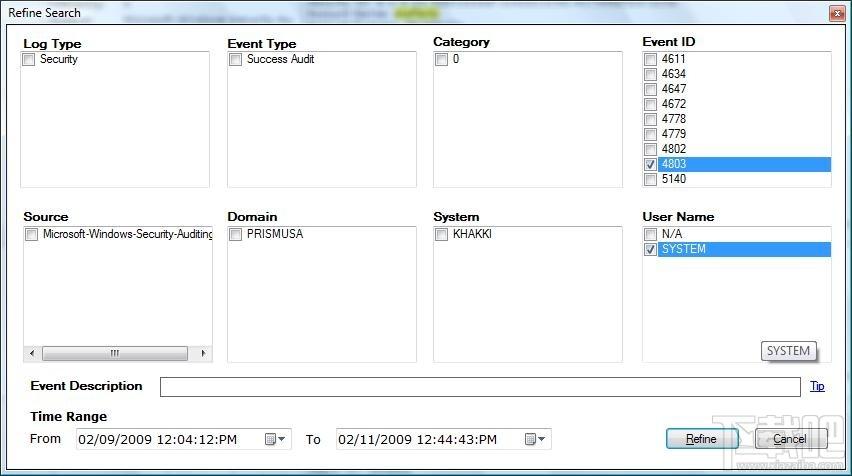852x476 pixels.
Task: Open the From date calendar dropdown
Action: (275, 439)
